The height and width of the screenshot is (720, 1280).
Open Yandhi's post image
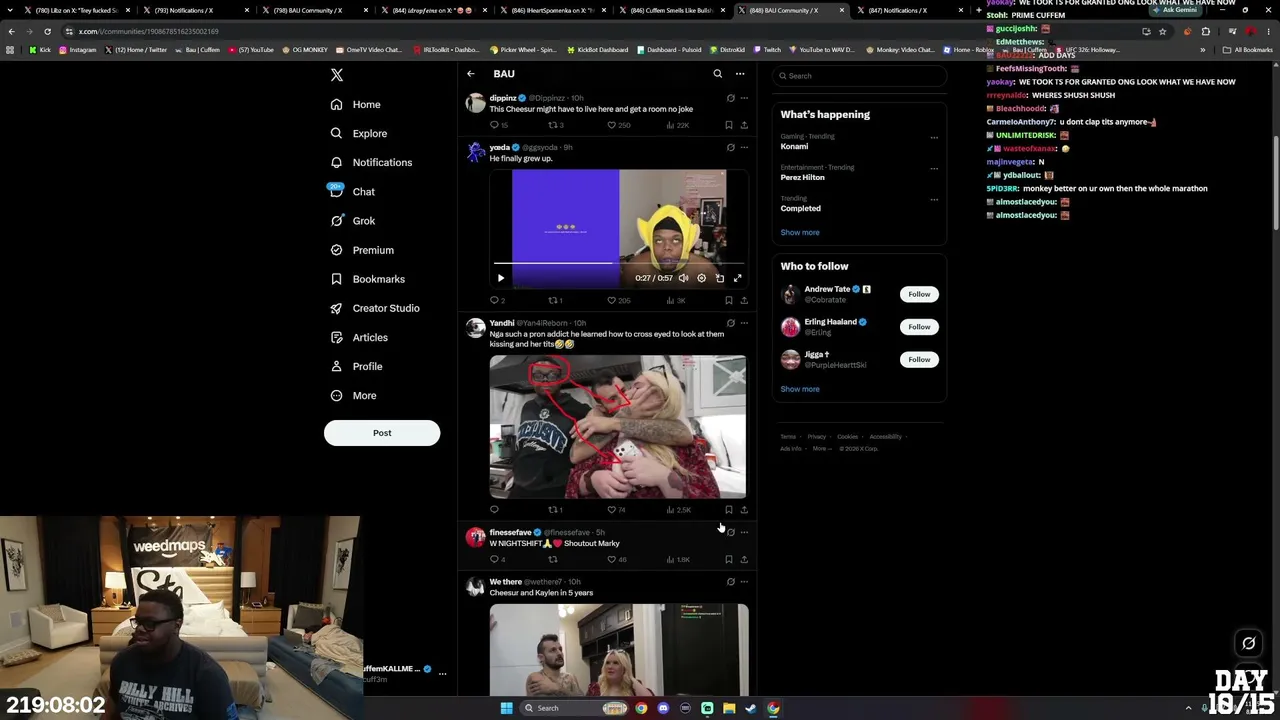(618, 427)
